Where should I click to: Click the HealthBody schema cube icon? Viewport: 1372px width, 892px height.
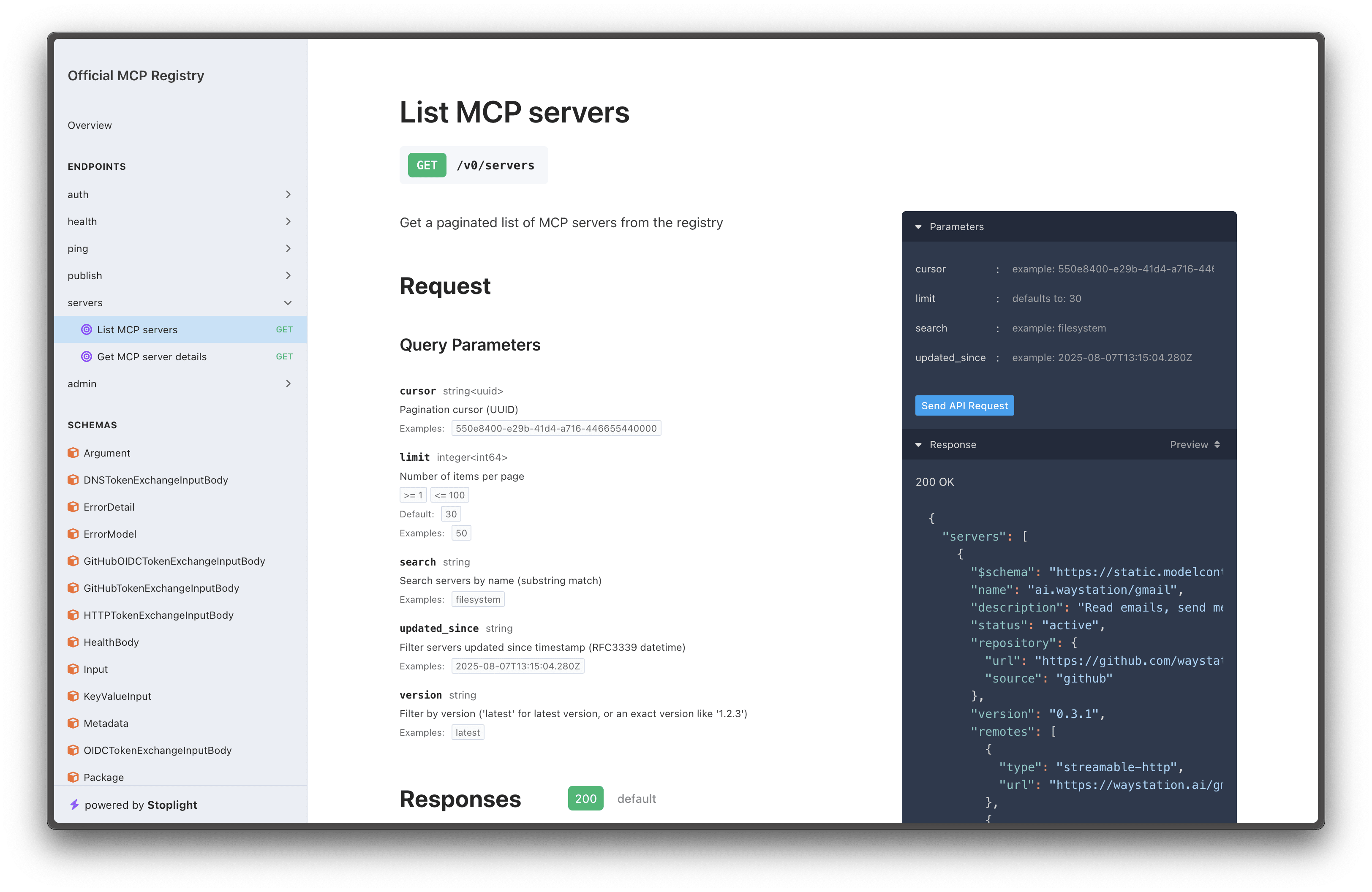(73, 642)
